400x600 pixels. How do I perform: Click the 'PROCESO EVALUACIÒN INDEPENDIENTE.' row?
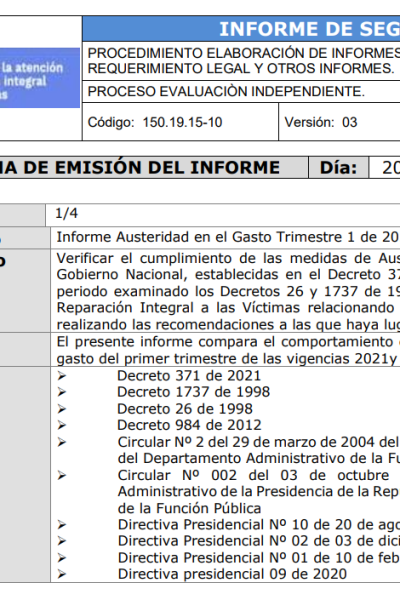tap(241, 91)
